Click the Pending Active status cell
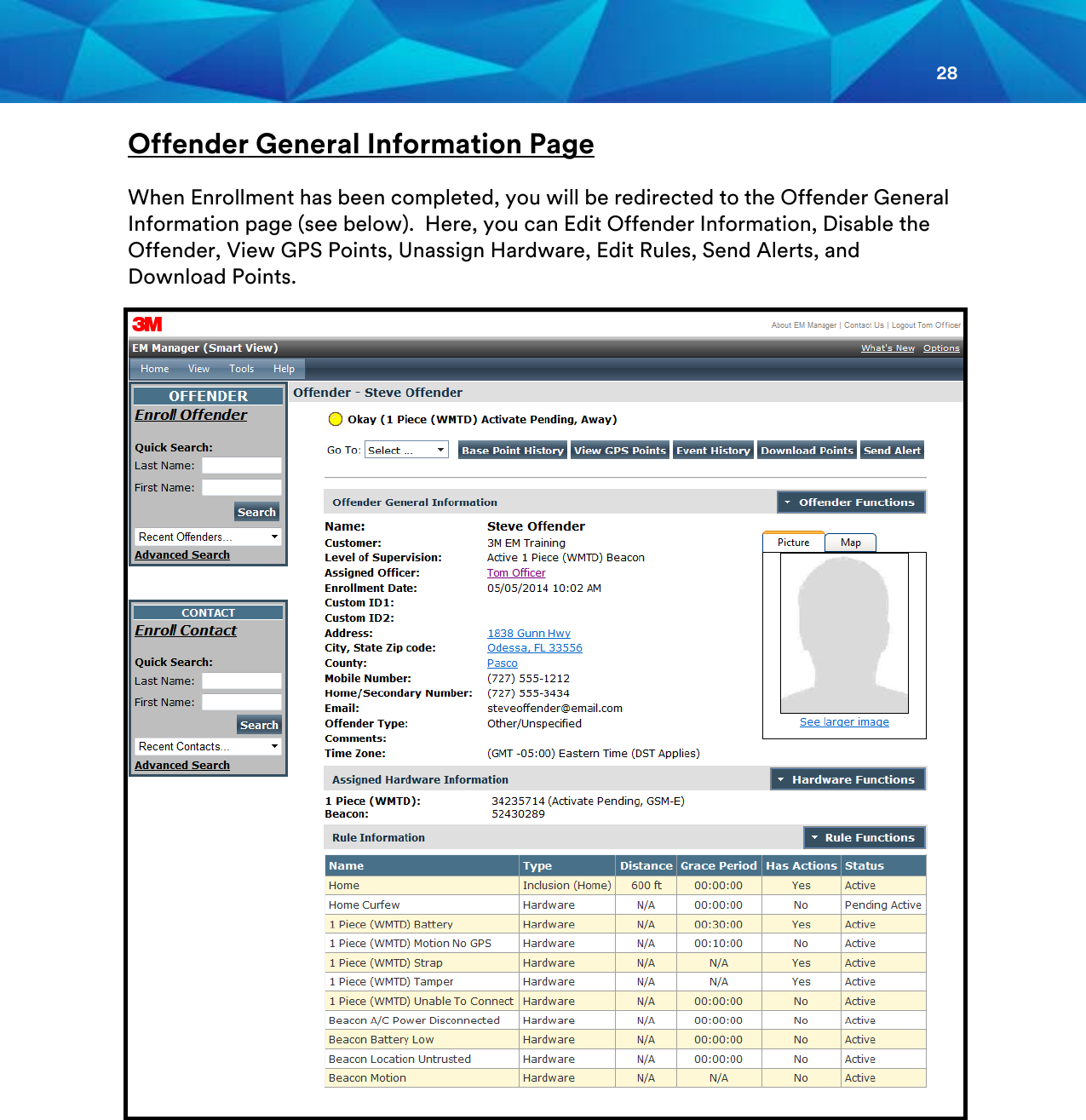The height and width of the screenshot is (1120, 1086). (x=883, y=905)
